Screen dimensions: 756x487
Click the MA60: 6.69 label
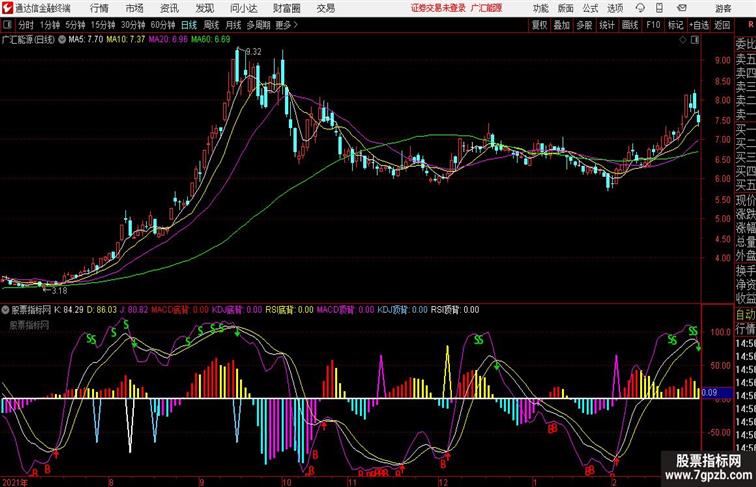coord(211,40)
